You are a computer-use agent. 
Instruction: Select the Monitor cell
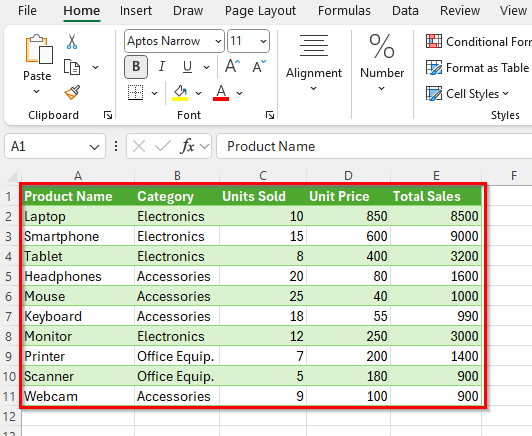click(x=78, y=336)
